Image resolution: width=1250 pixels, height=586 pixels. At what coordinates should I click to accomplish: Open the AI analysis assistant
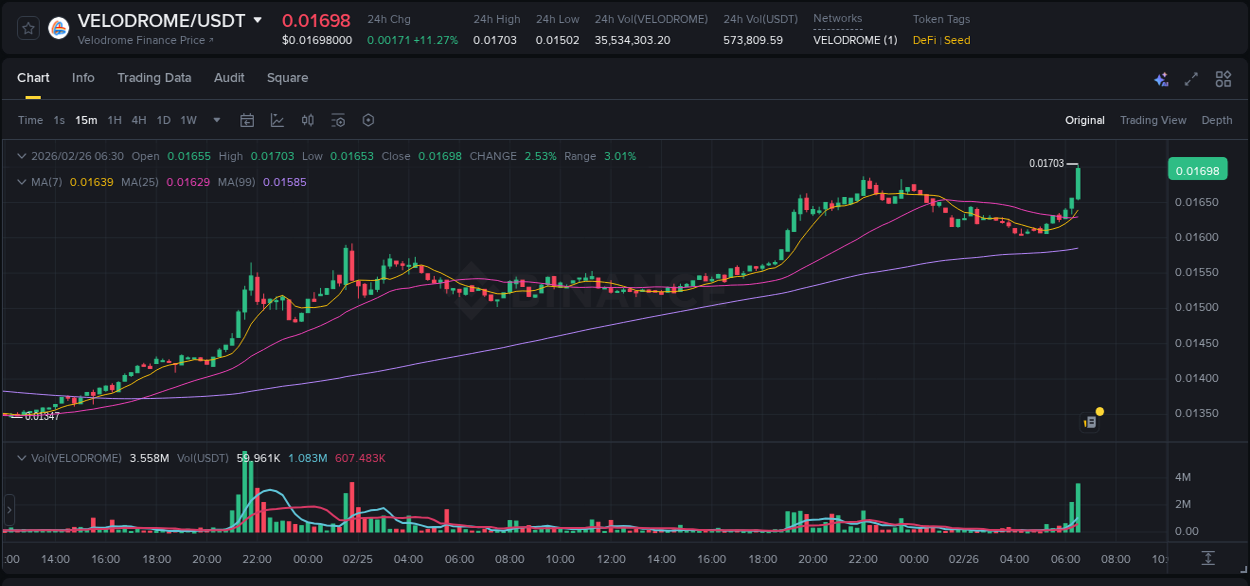pos(1160,79)
